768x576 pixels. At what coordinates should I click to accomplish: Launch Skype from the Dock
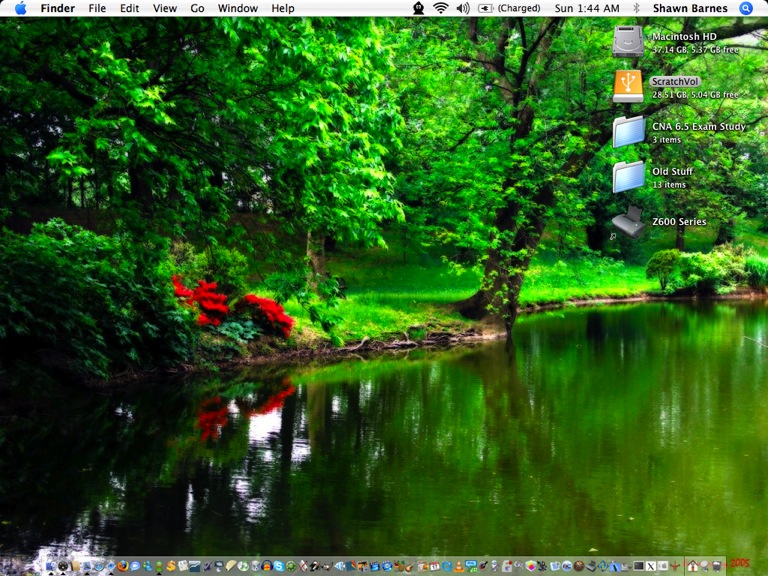click(x=279, y=566)
